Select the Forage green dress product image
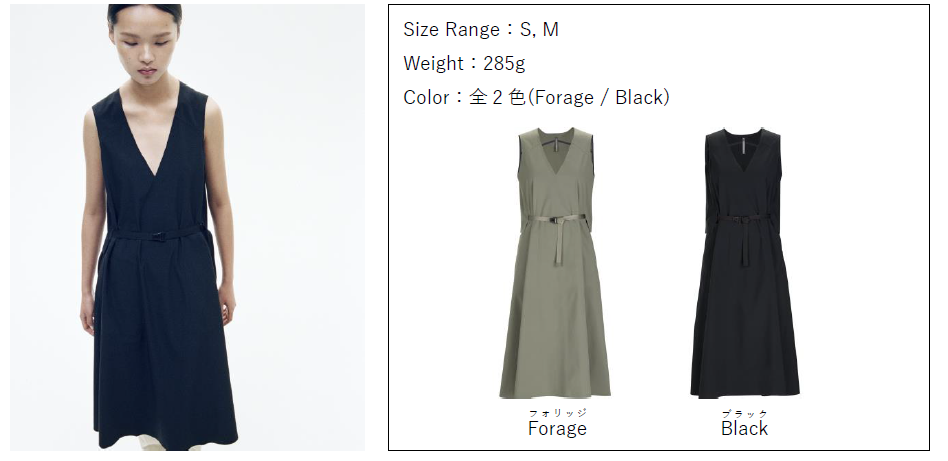948x461 pixels. tap(555, 263)
